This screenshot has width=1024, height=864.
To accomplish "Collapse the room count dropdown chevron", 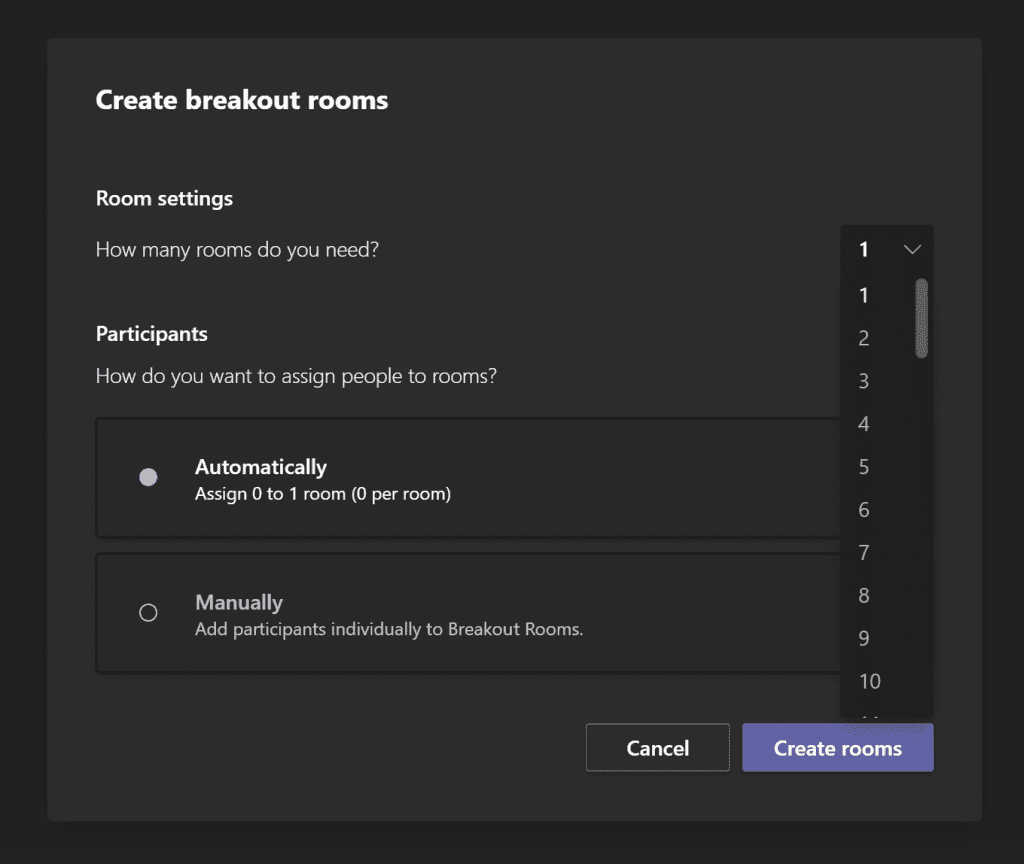I will (x=911, y=250).
